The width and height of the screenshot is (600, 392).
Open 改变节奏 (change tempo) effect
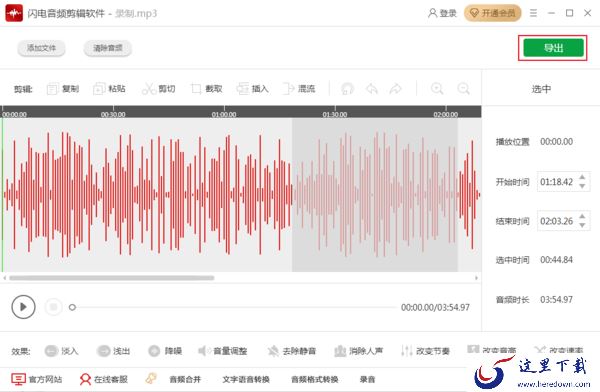click(x=425, y=351)
